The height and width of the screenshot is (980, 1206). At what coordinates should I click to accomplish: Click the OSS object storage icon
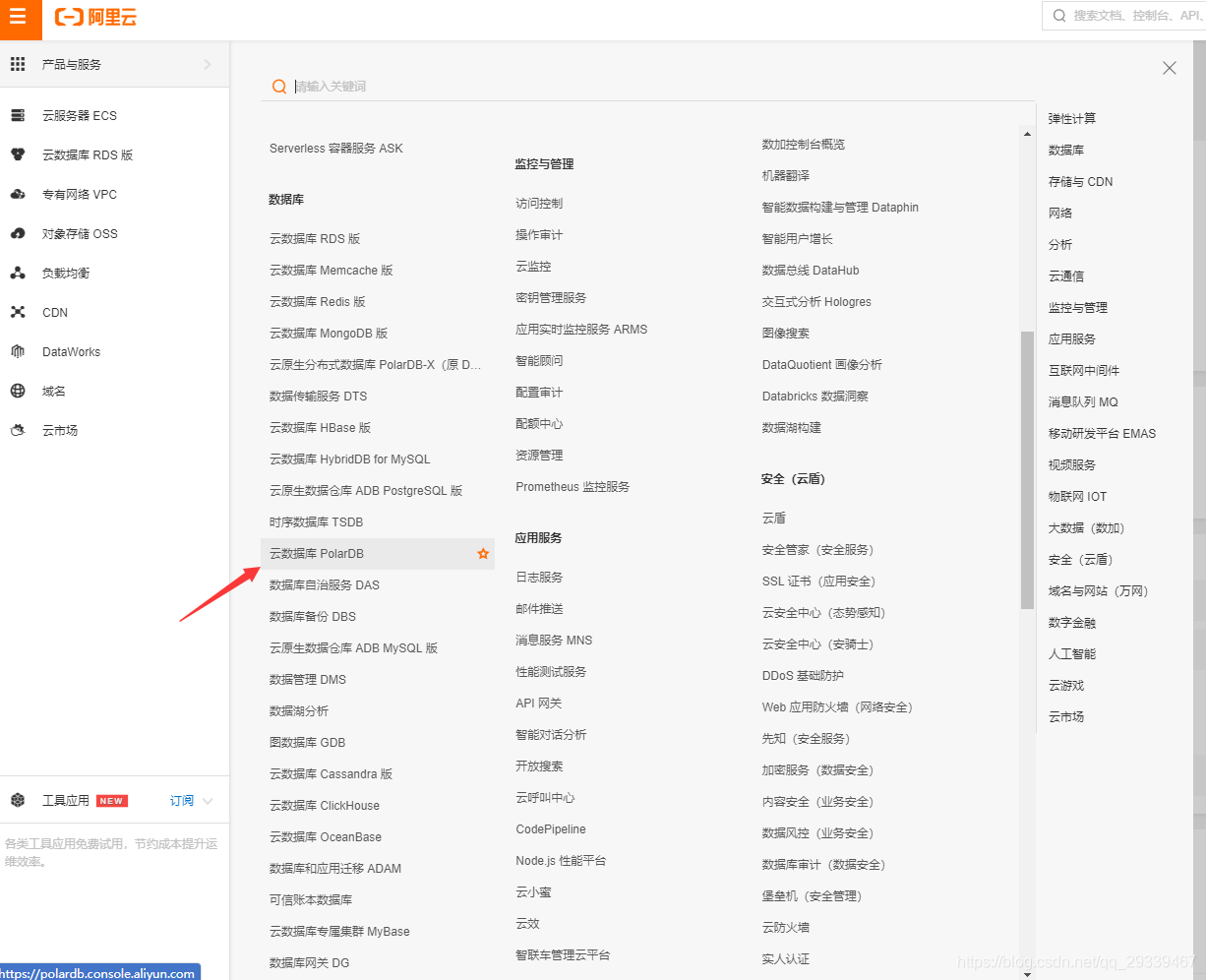point(18,233)
